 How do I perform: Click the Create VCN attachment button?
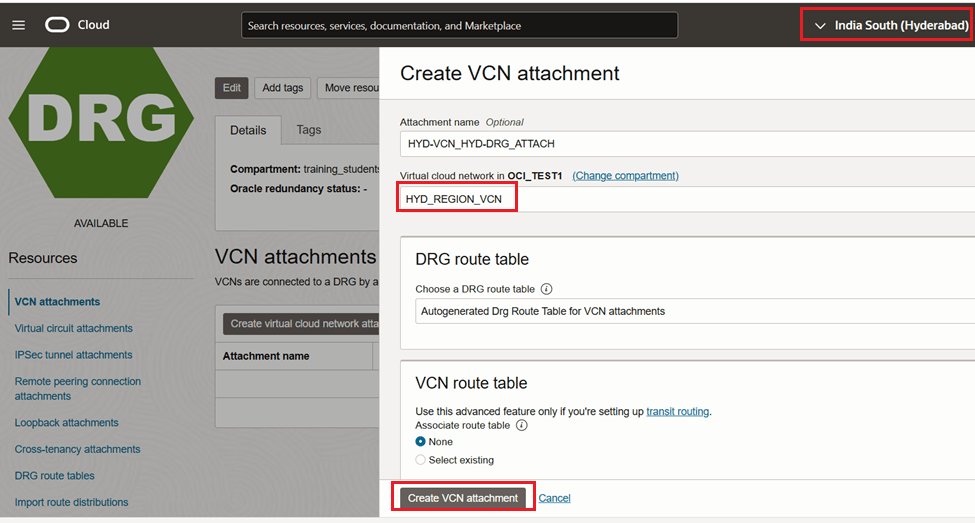[x=463, y=498]
